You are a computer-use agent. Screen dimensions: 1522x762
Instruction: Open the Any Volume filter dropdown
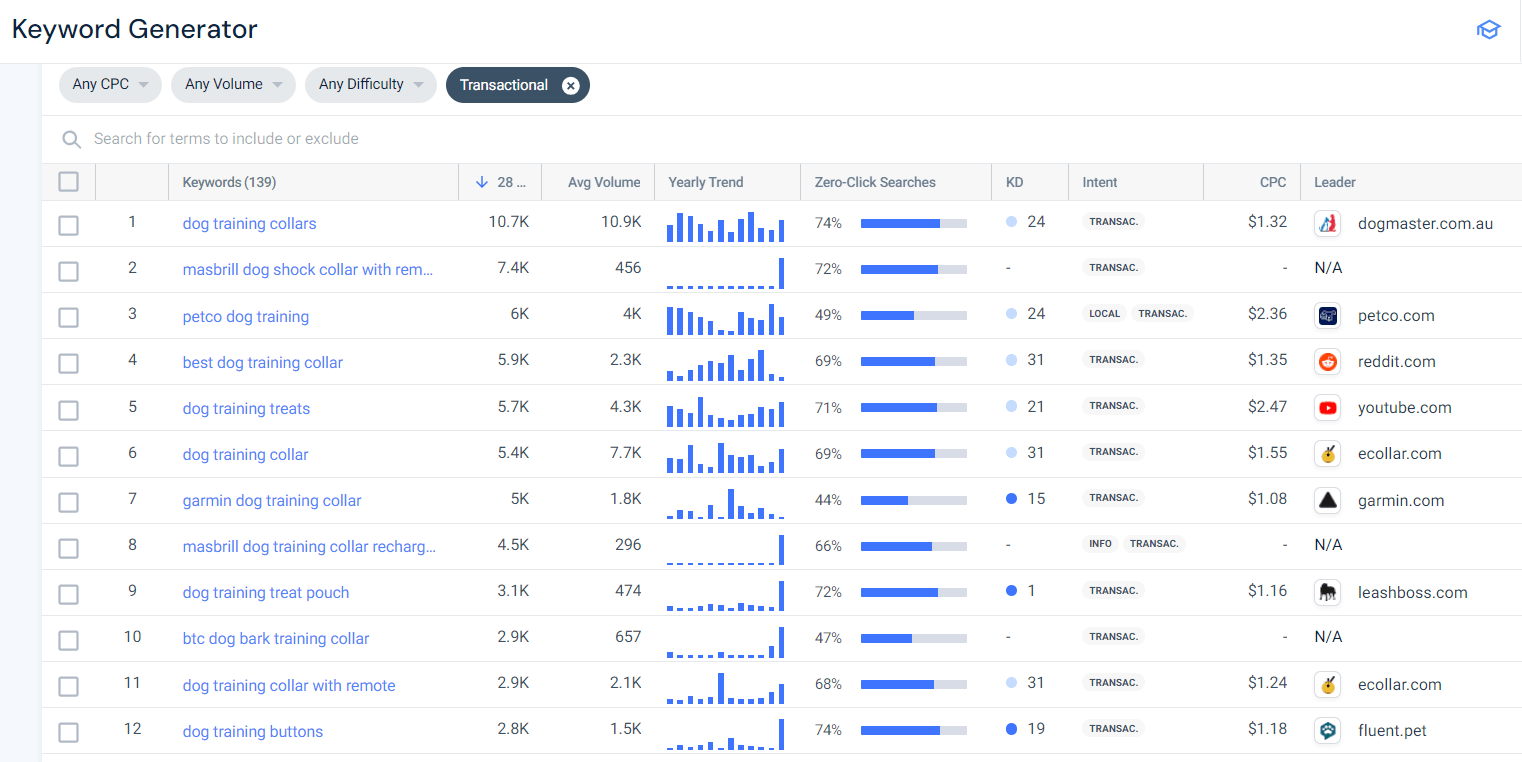233,85
